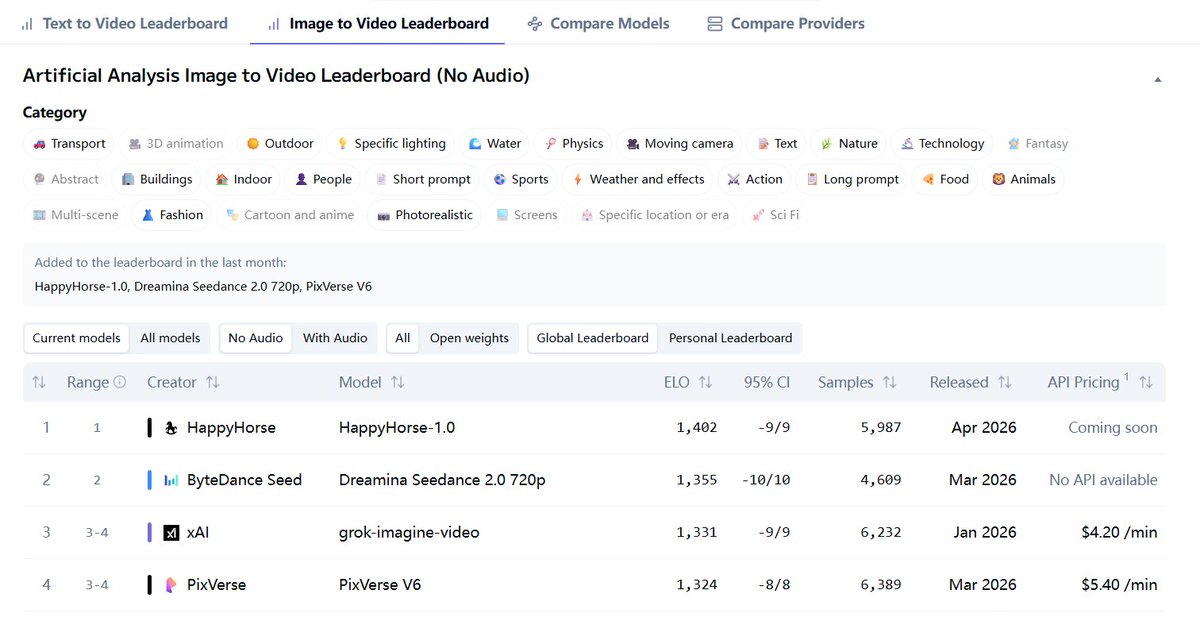Pick the Abstract category chip
This screenshot has width=1200, height=617.
pos(66,179)
